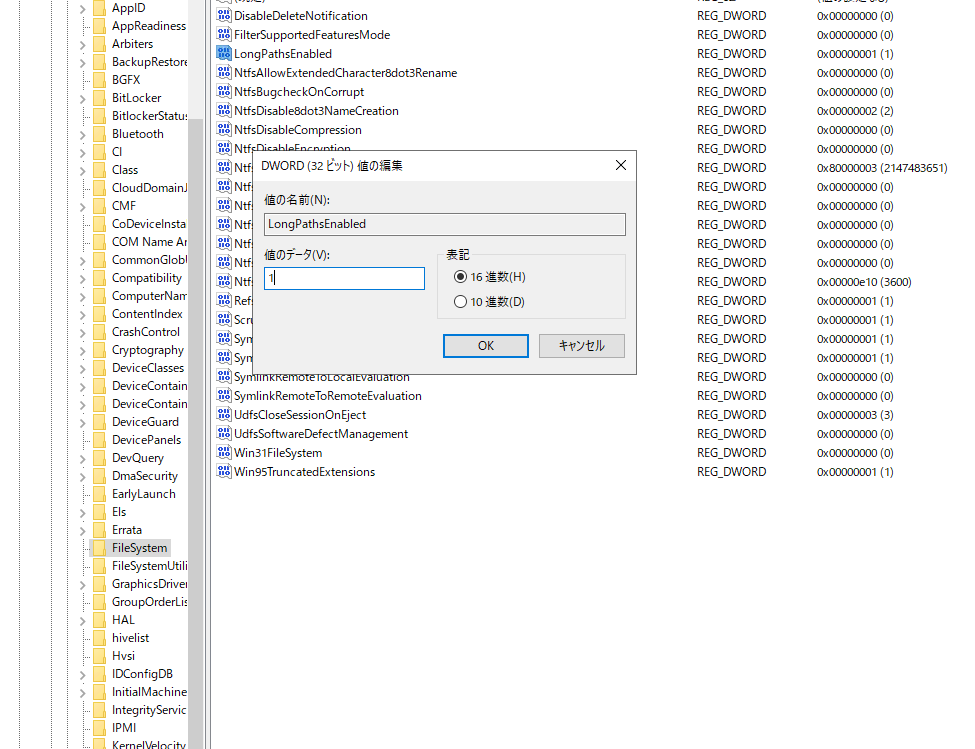
Task: Click the NtfsBugcheckOnCorrupt value icon
Action: (x=224, y=91)
